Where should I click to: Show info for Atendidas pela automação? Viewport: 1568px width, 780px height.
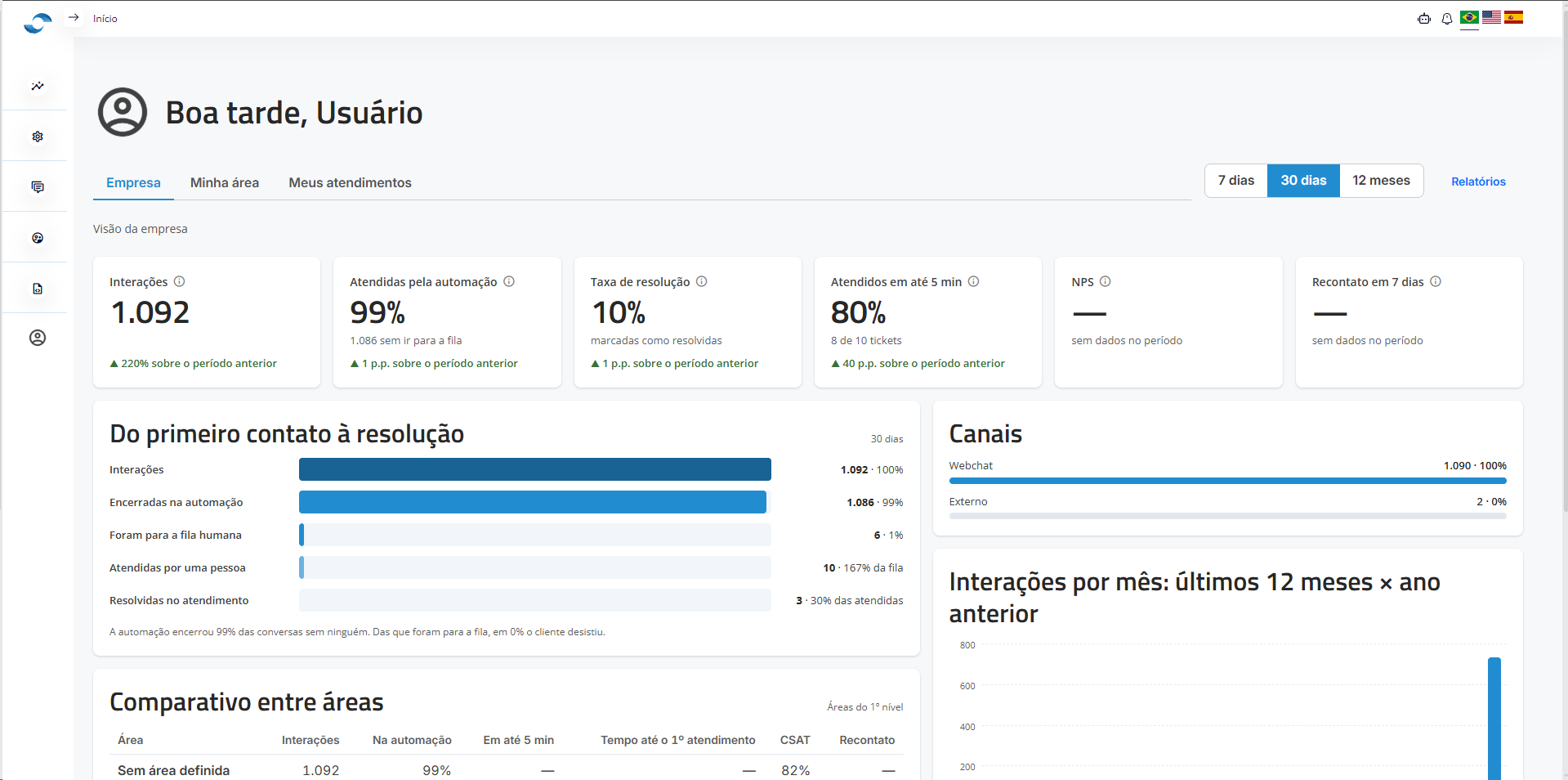coord(509,281)
